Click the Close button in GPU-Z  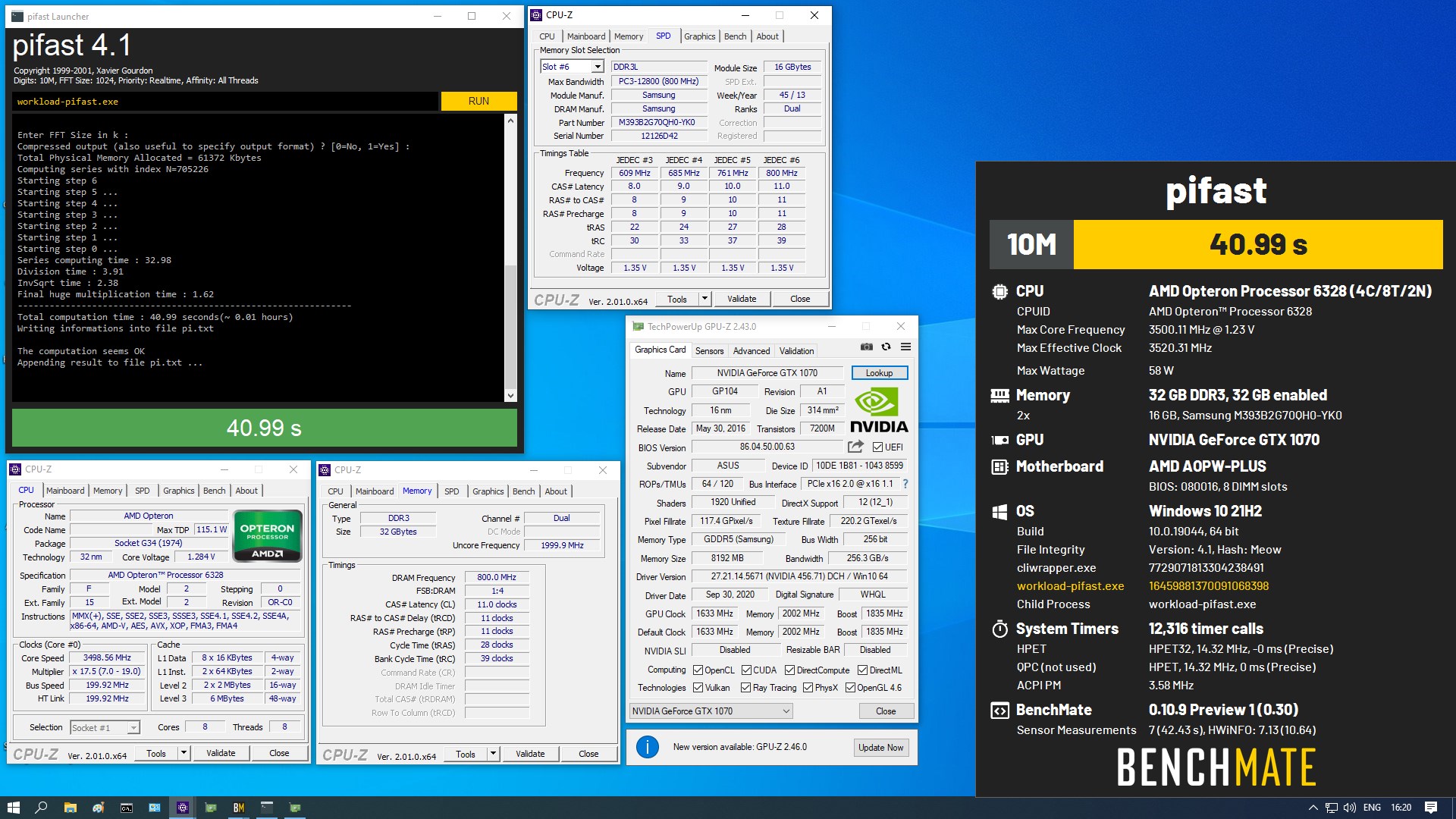[886, 711]
